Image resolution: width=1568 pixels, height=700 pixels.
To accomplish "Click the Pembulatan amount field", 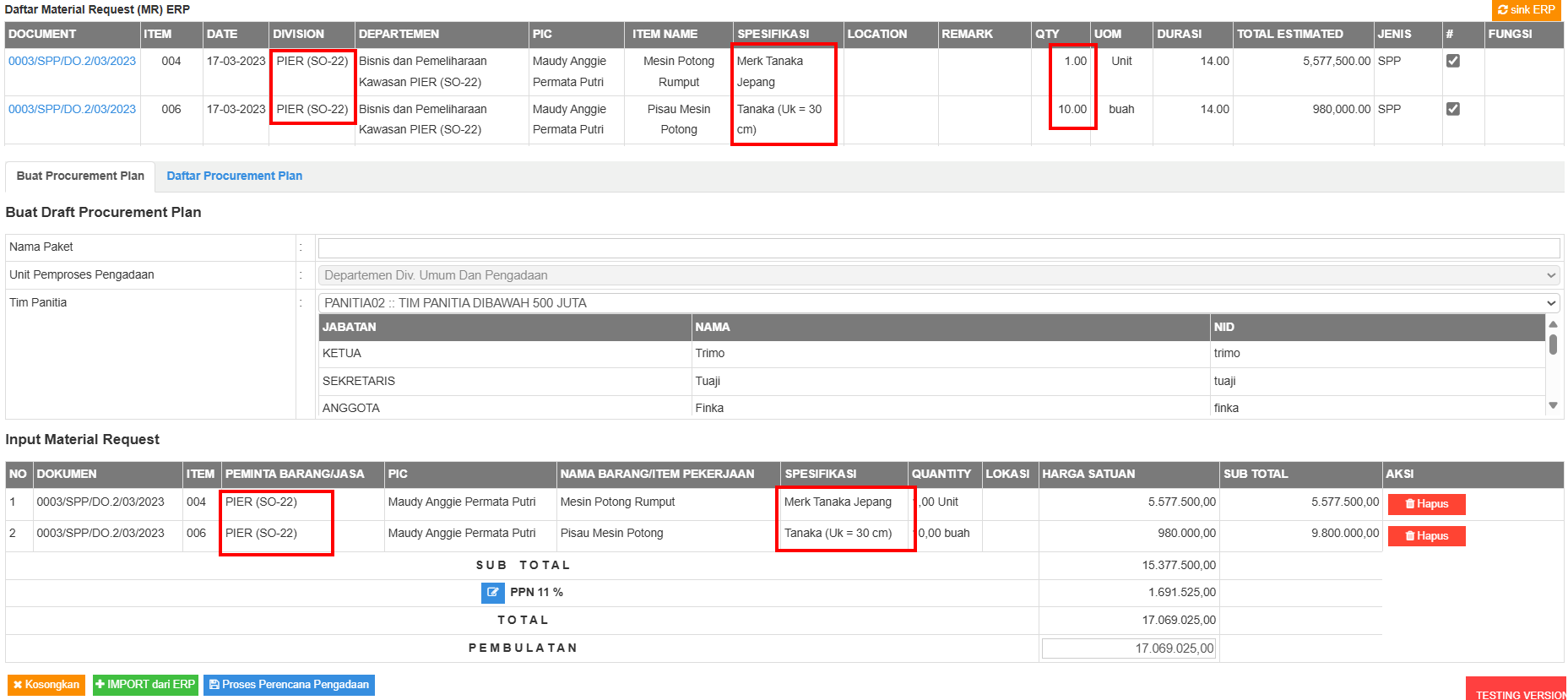I will pyautogui.click(x=1128, y=648).
